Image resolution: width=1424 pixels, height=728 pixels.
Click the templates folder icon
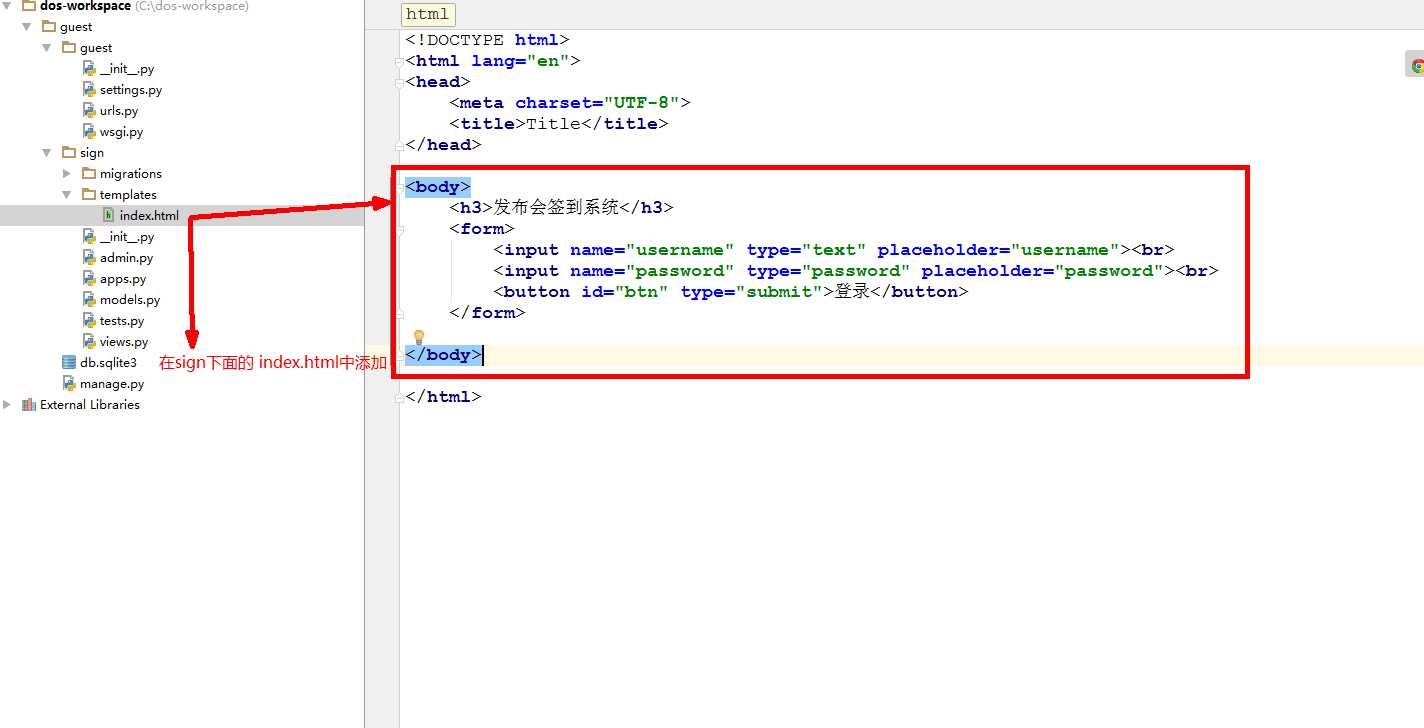click(89, 195)
